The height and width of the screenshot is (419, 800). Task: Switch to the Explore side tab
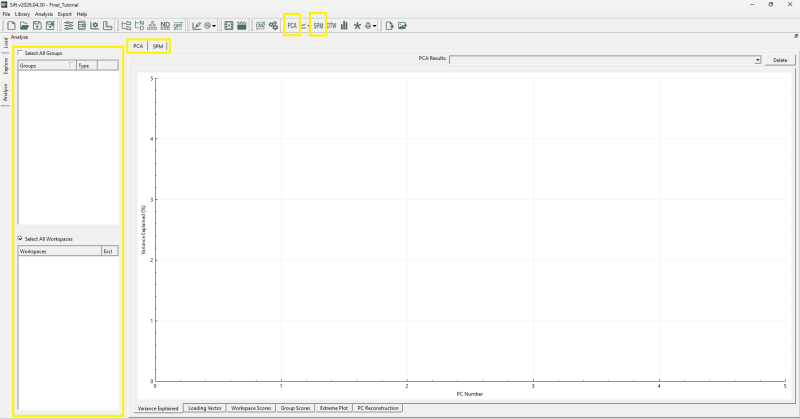[6, 66]
